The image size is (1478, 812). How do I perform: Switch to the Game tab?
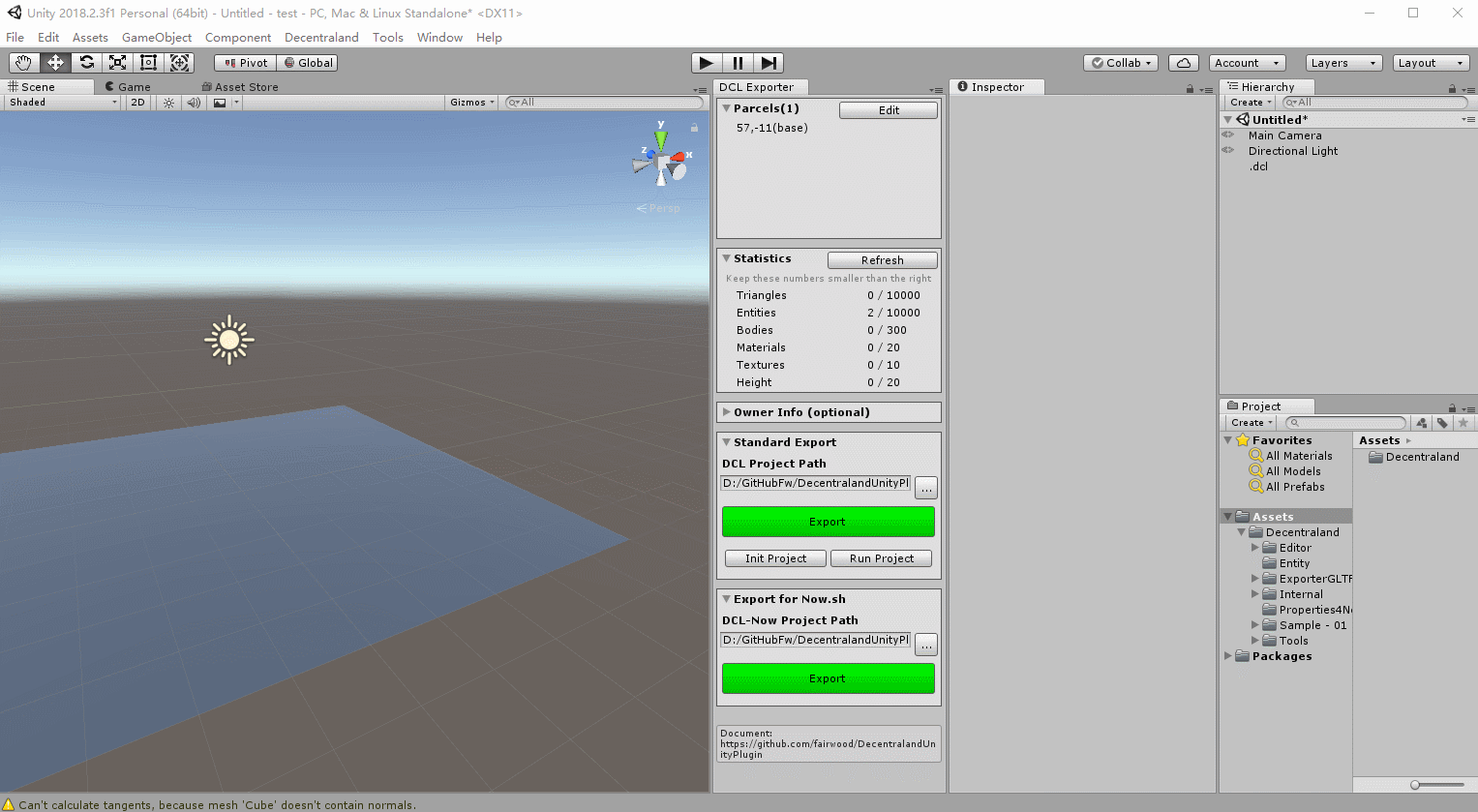128,87
